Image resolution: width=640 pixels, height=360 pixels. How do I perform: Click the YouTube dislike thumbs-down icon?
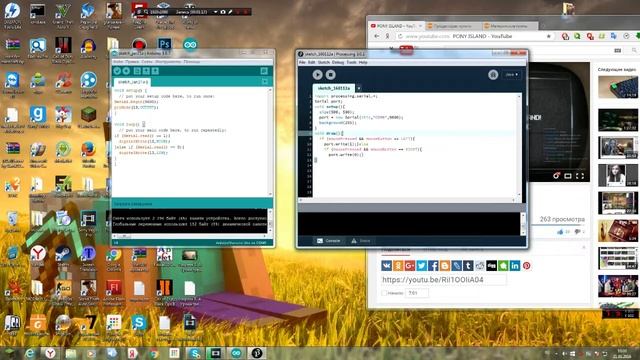tap(578, 231)
